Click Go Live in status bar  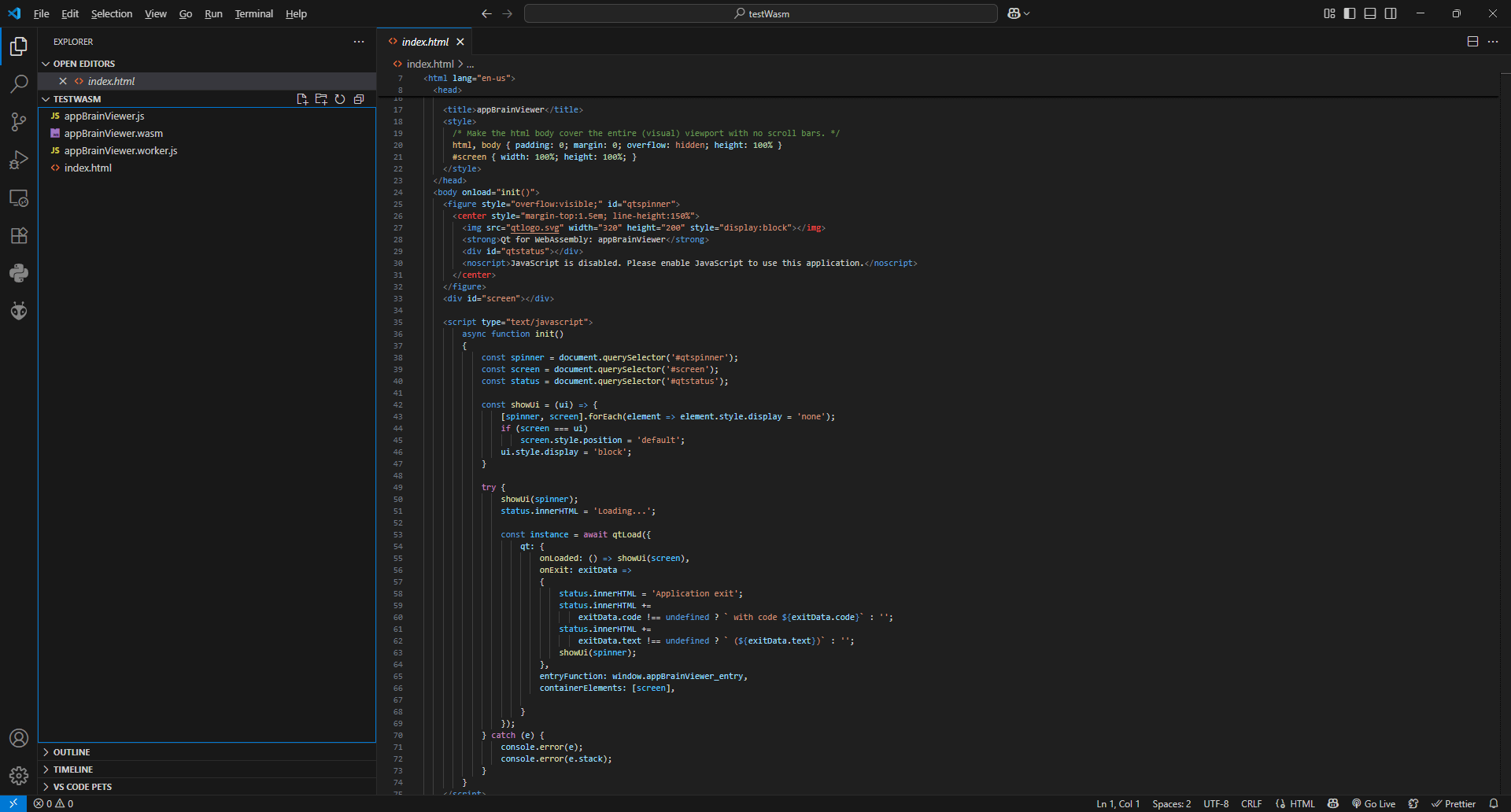(1373, 803)
